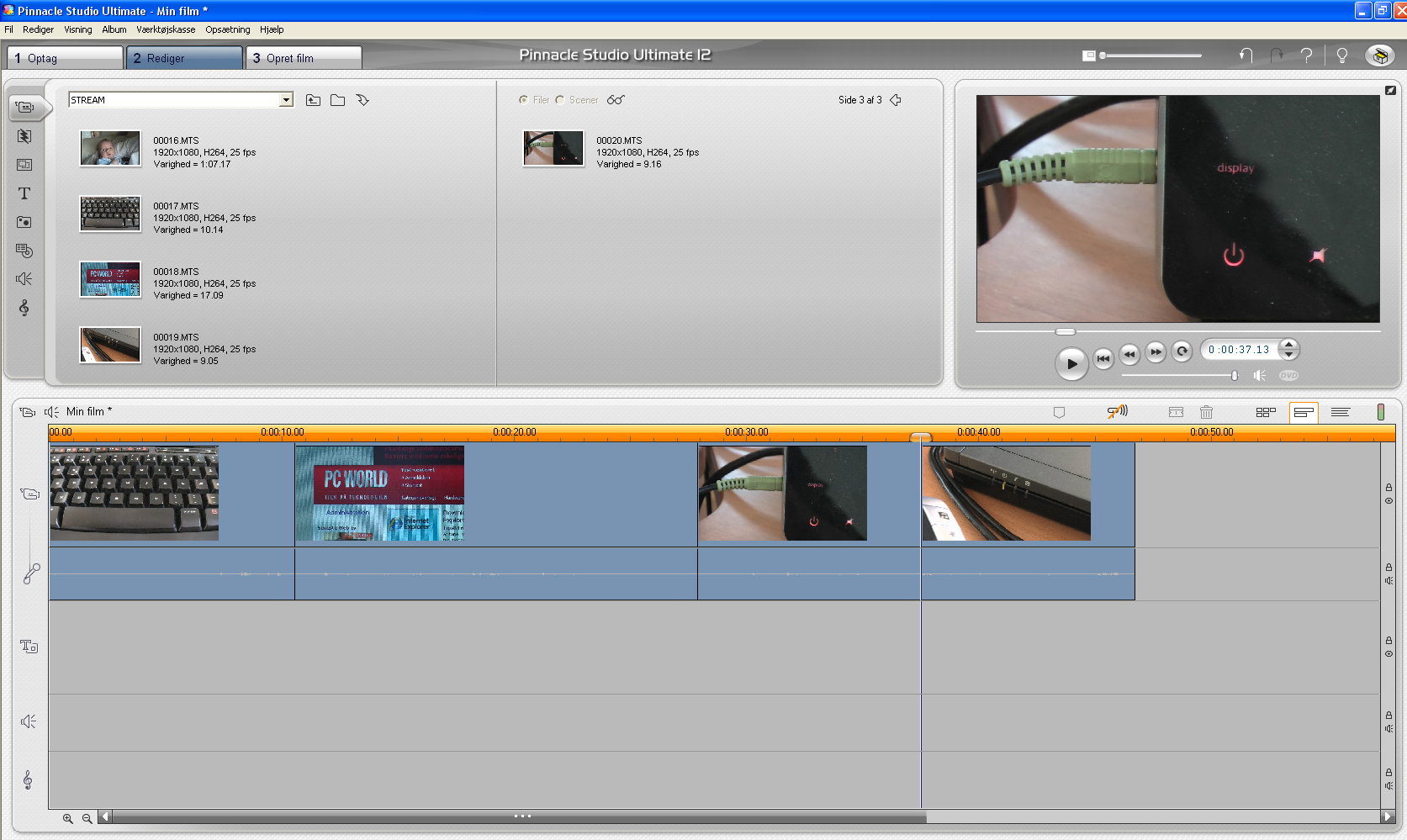
Task: Go to previous album page with arrow
Action: [896, 100]
